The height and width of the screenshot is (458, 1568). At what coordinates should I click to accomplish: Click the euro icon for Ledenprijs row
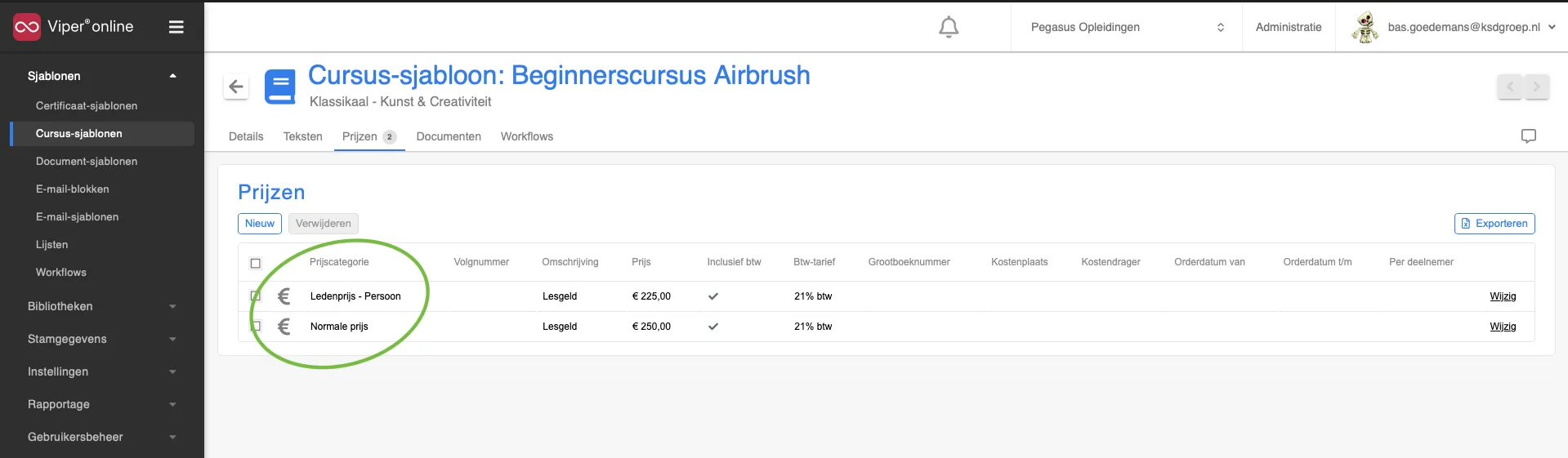point(284,296)
